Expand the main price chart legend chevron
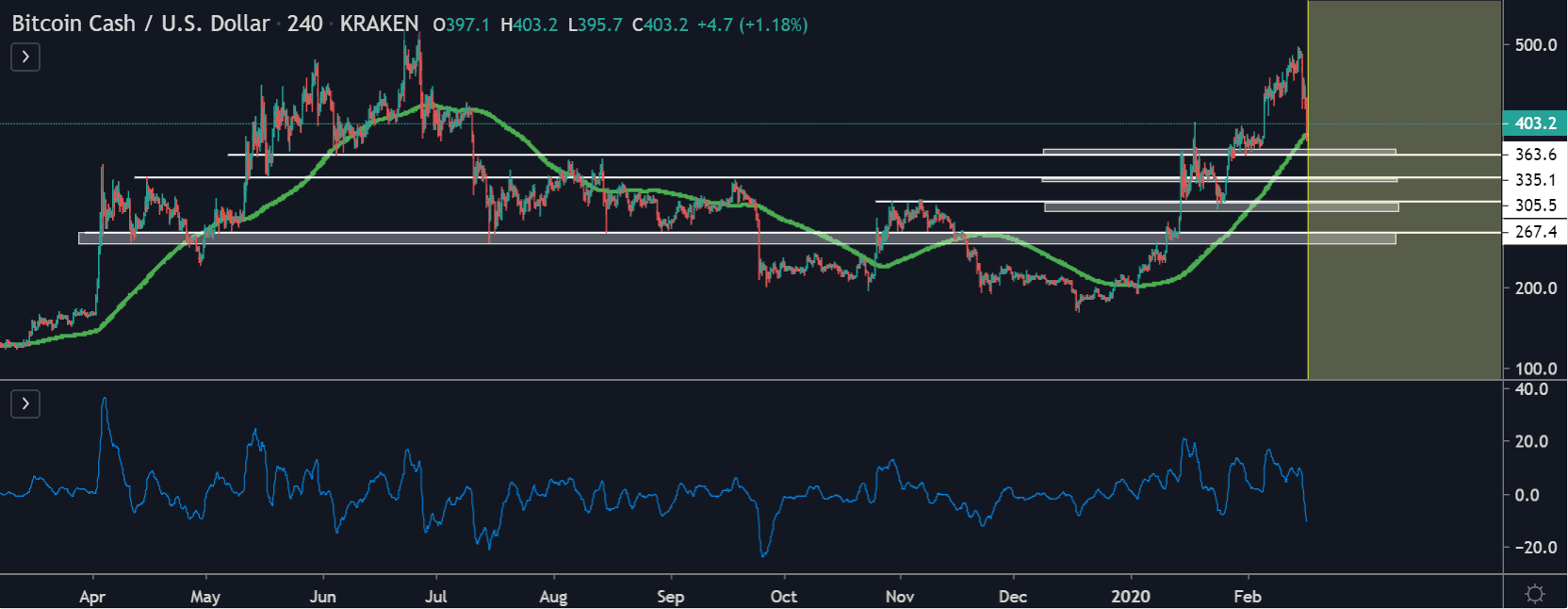The image size is (1568, 609). point(25,58)
